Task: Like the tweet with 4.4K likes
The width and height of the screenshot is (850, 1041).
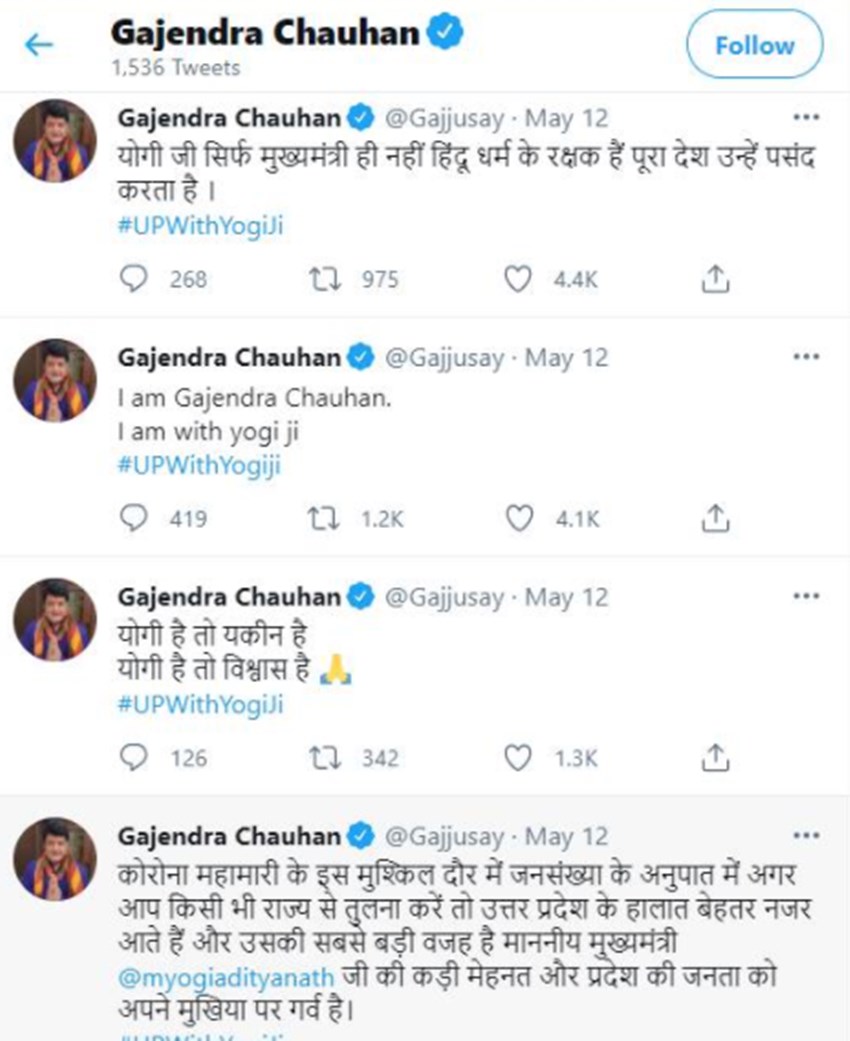Action: point(516,279)
